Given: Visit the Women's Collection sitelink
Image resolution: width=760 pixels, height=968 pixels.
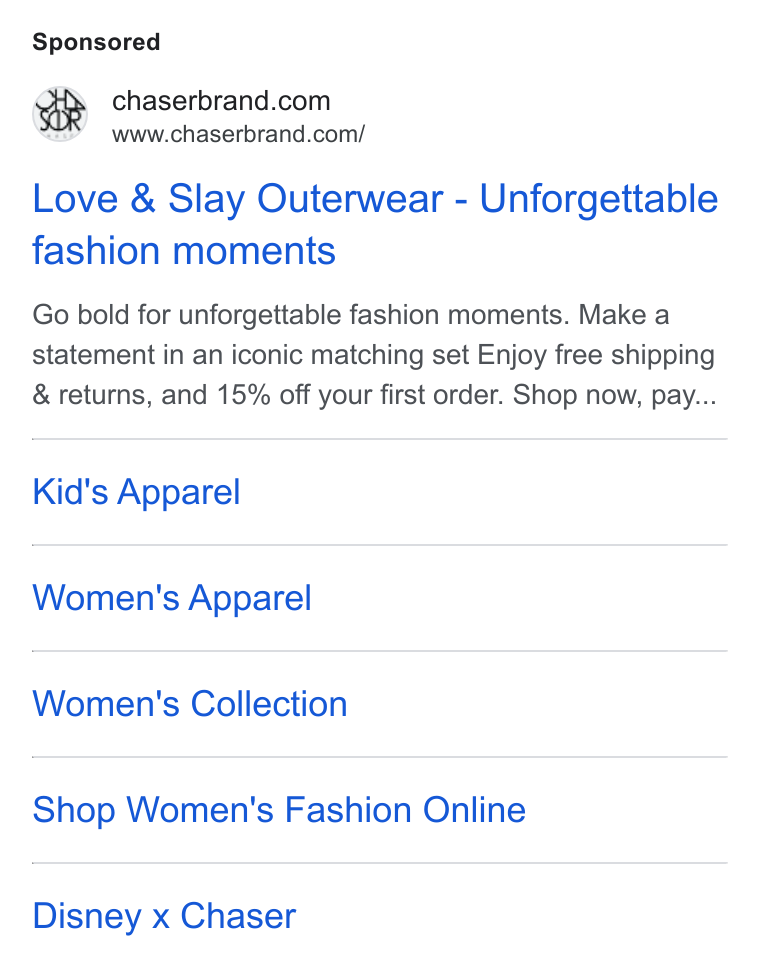Looking at the screenshot, I should (190, 704).
